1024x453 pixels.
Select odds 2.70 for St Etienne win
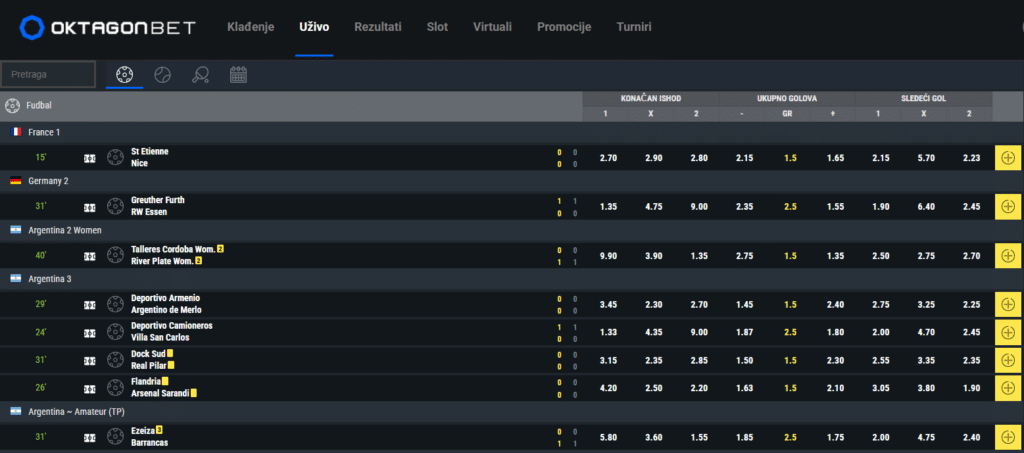pyautogui.click(x=608, y=158)
